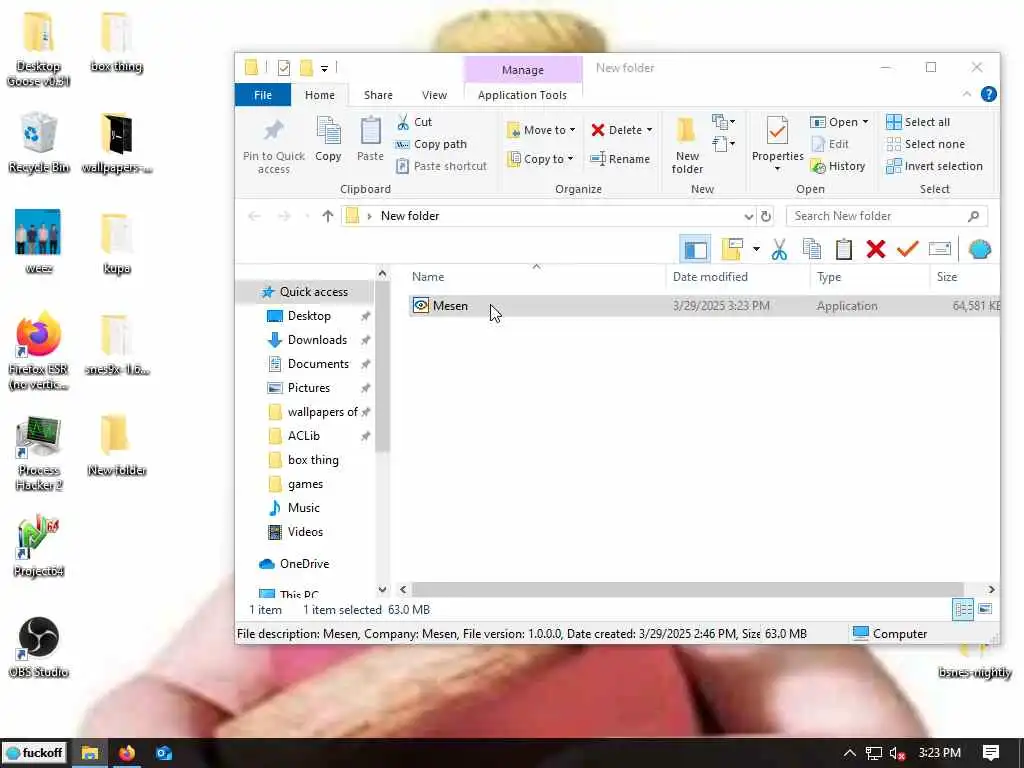Open Documents in navigation pane
Image resolution: width=1024 pixels, height=768 pixels.
[x=317, y=364]
